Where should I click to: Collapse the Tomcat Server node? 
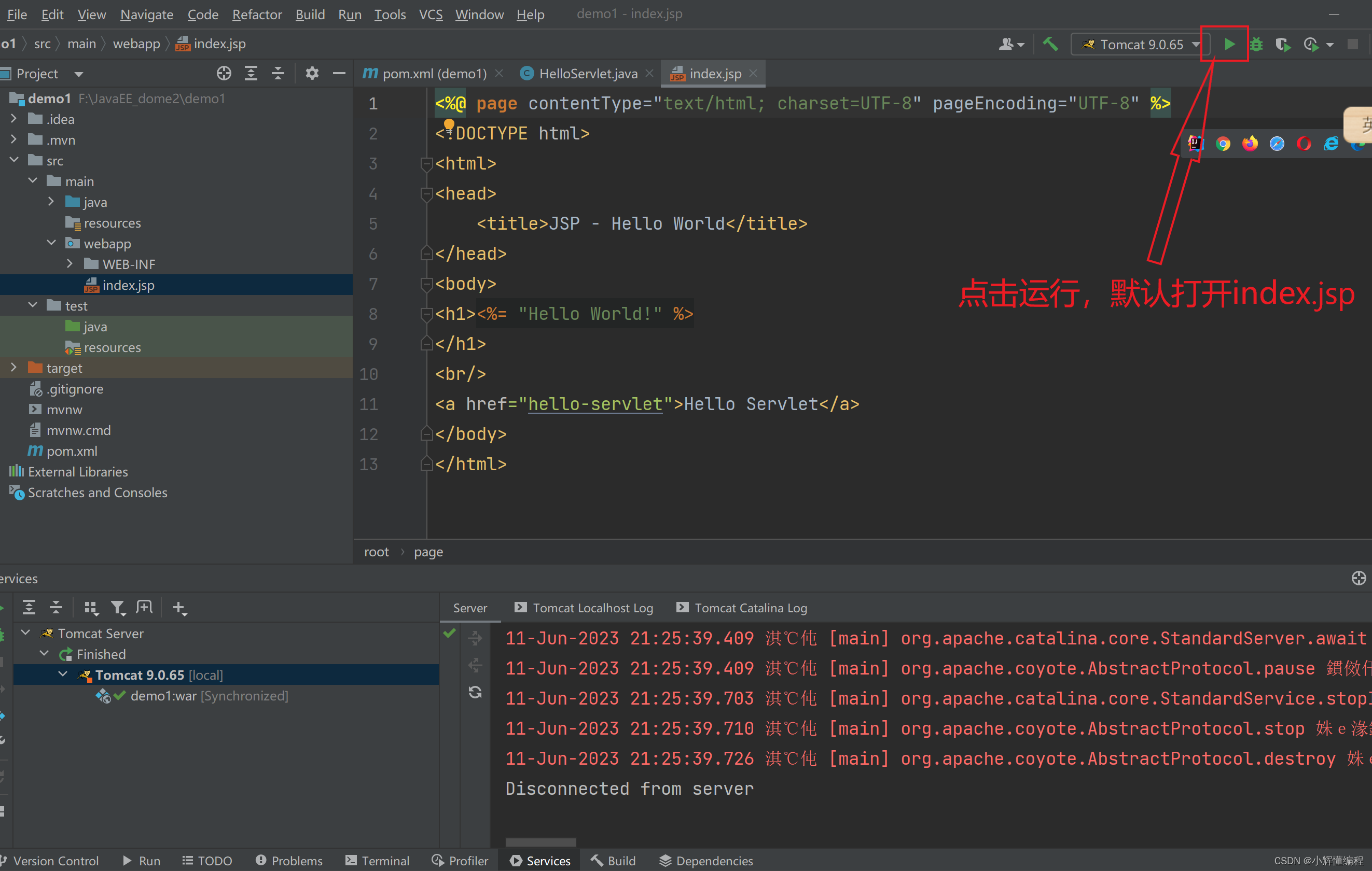pyautogui.click(x=25, y=633)
